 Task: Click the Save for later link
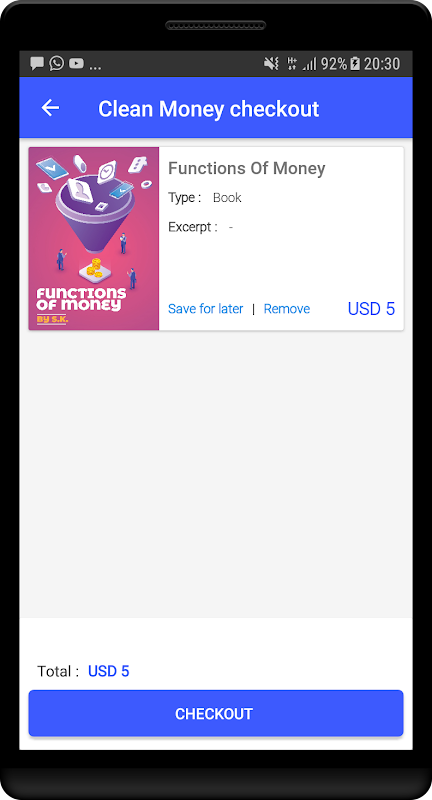click(x=206, y=309)
